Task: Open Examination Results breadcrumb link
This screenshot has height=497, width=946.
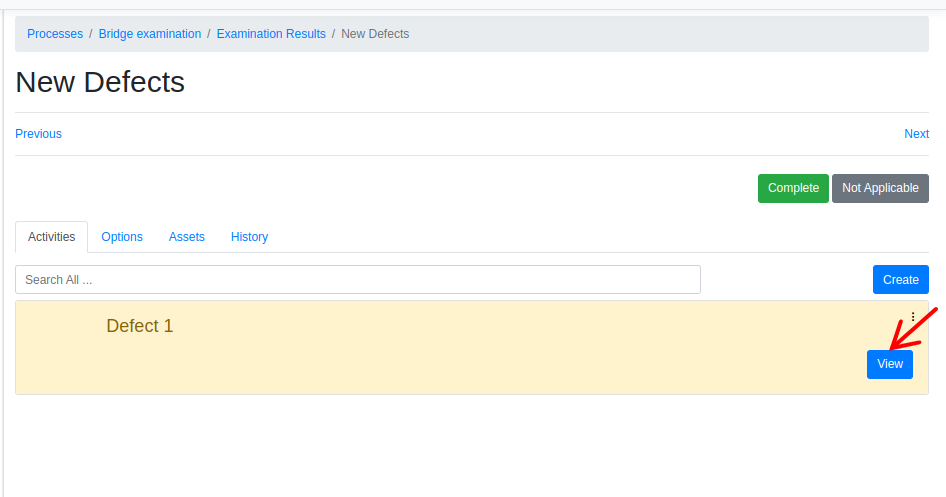Action: click(271, 34)
